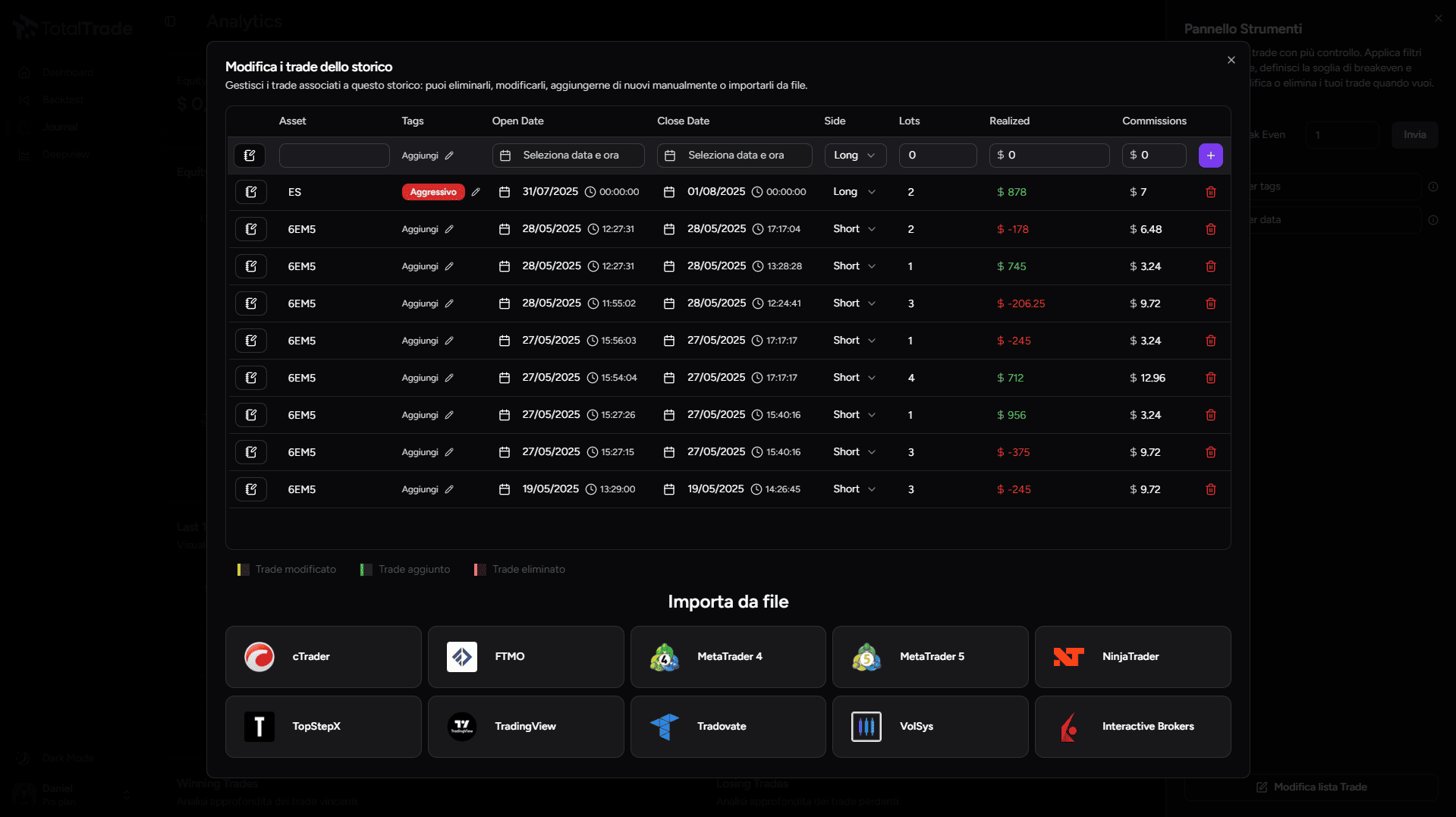This screenshot has height=817, width=1456.
Task: Click the new trade Realized input field
Action: [x=1049, y=156]
